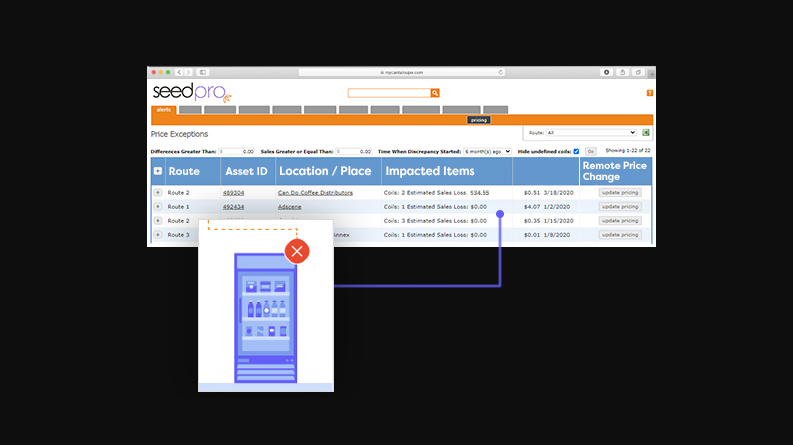Select the pricing sub-tab
This screenshot has width=793, height=445.
point(479,120)
